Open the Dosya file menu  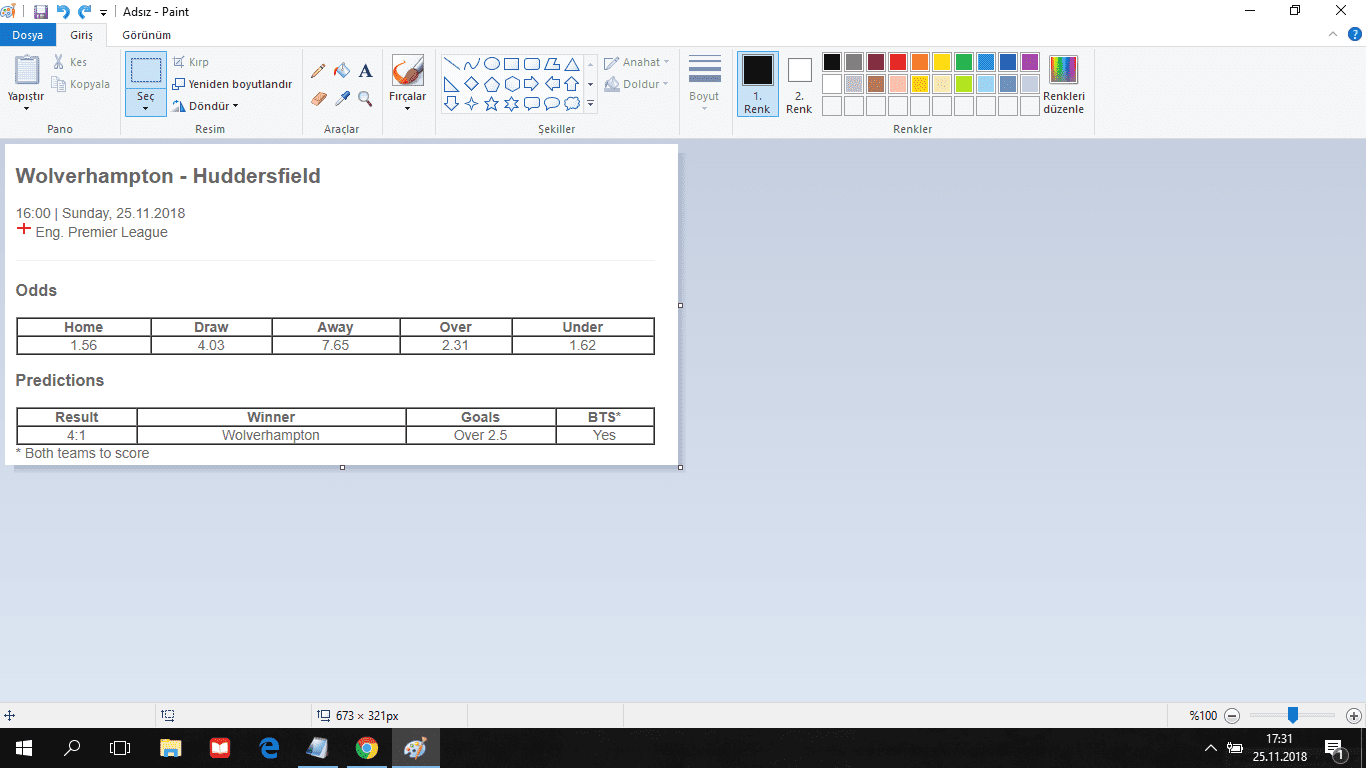27,35
